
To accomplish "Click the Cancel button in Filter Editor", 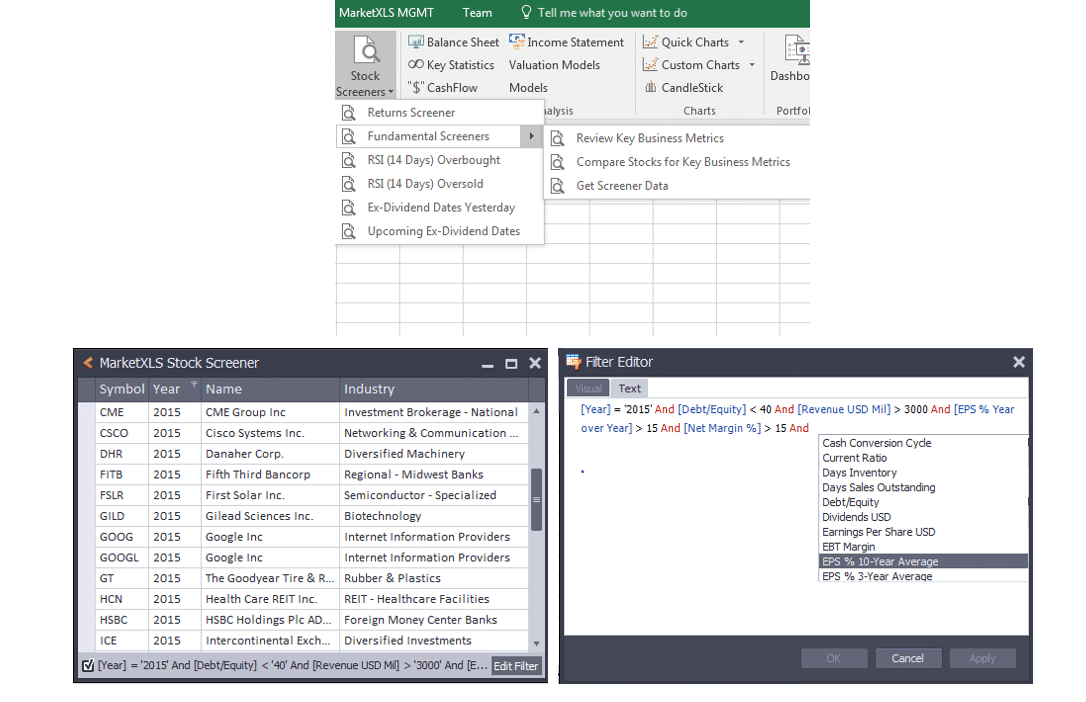I will [x=908, y=658].
